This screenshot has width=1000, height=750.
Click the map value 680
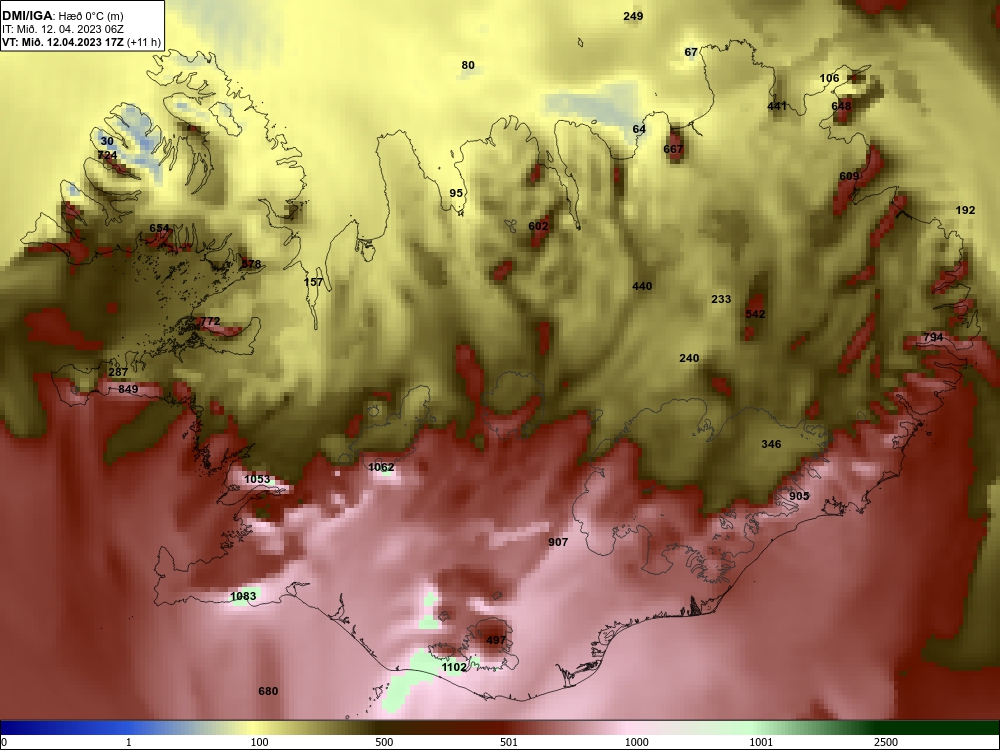click(x=268, y=691)
